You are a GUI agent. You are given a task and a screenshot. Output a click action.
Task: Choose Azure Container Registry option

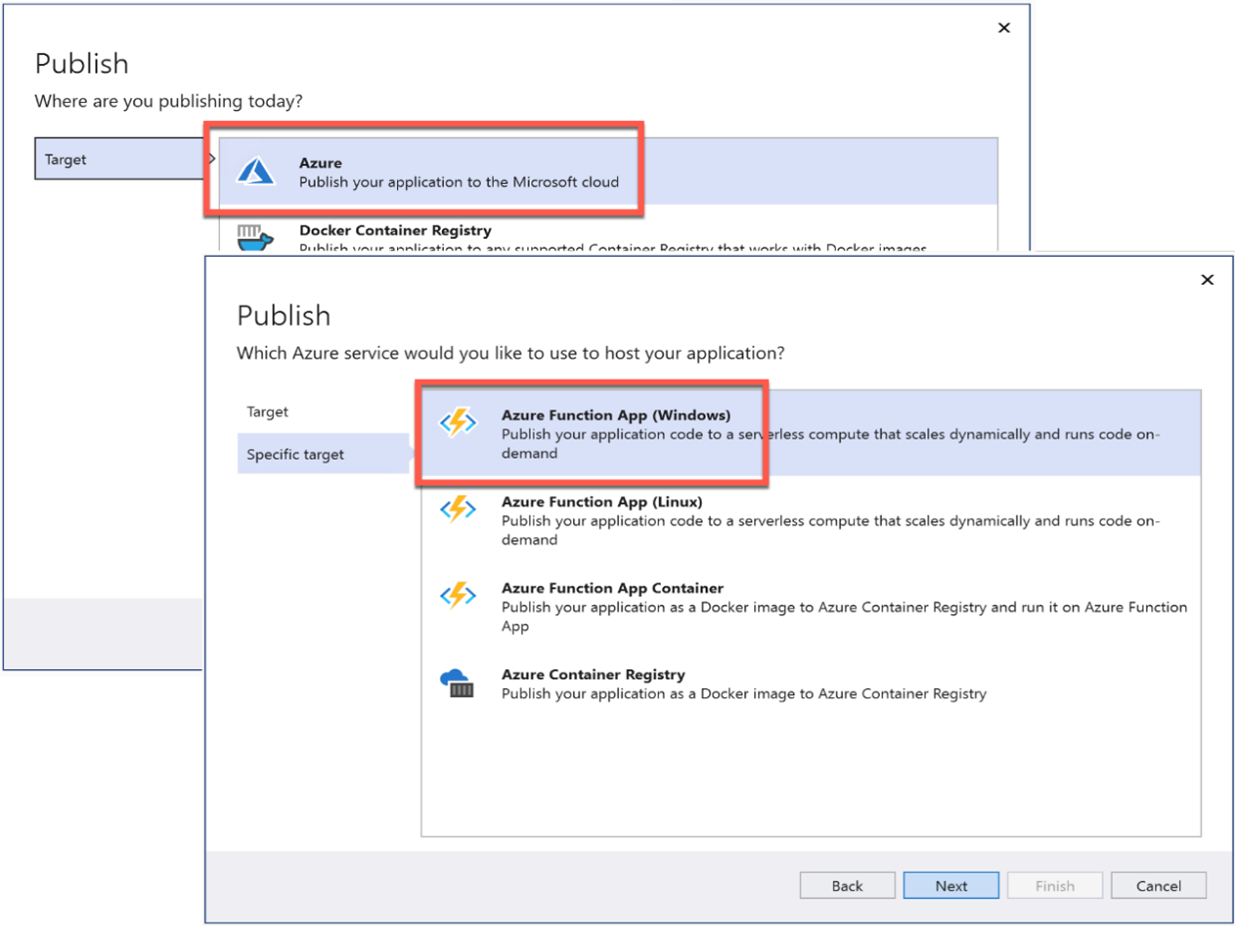tap(811, 684)
